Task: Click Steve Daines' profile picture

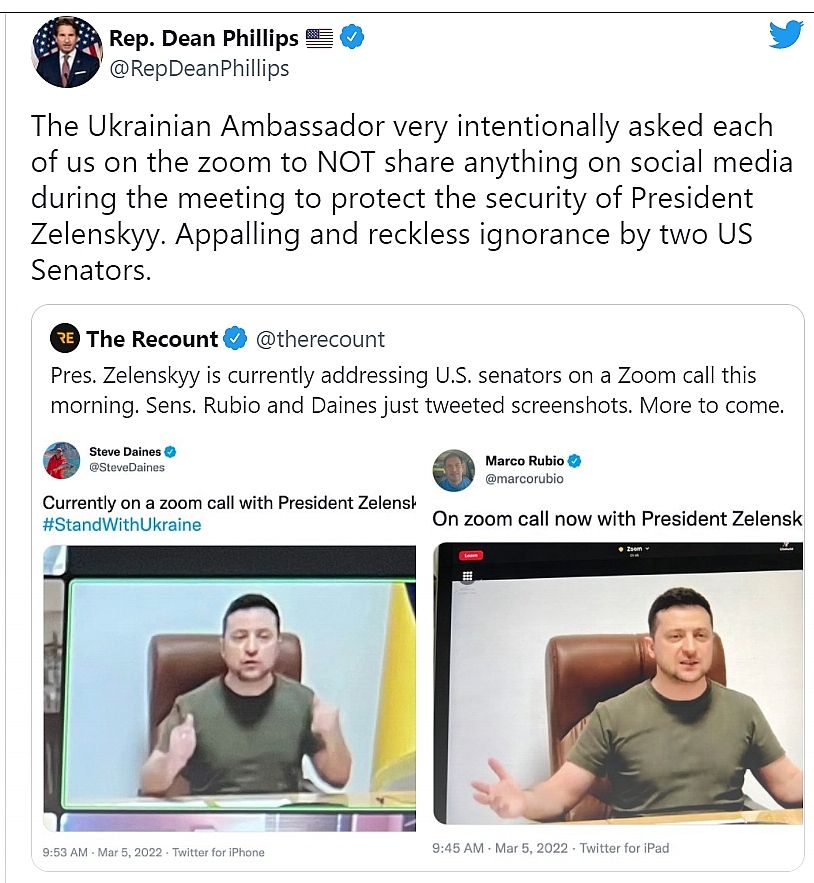Action: [61, 459]
